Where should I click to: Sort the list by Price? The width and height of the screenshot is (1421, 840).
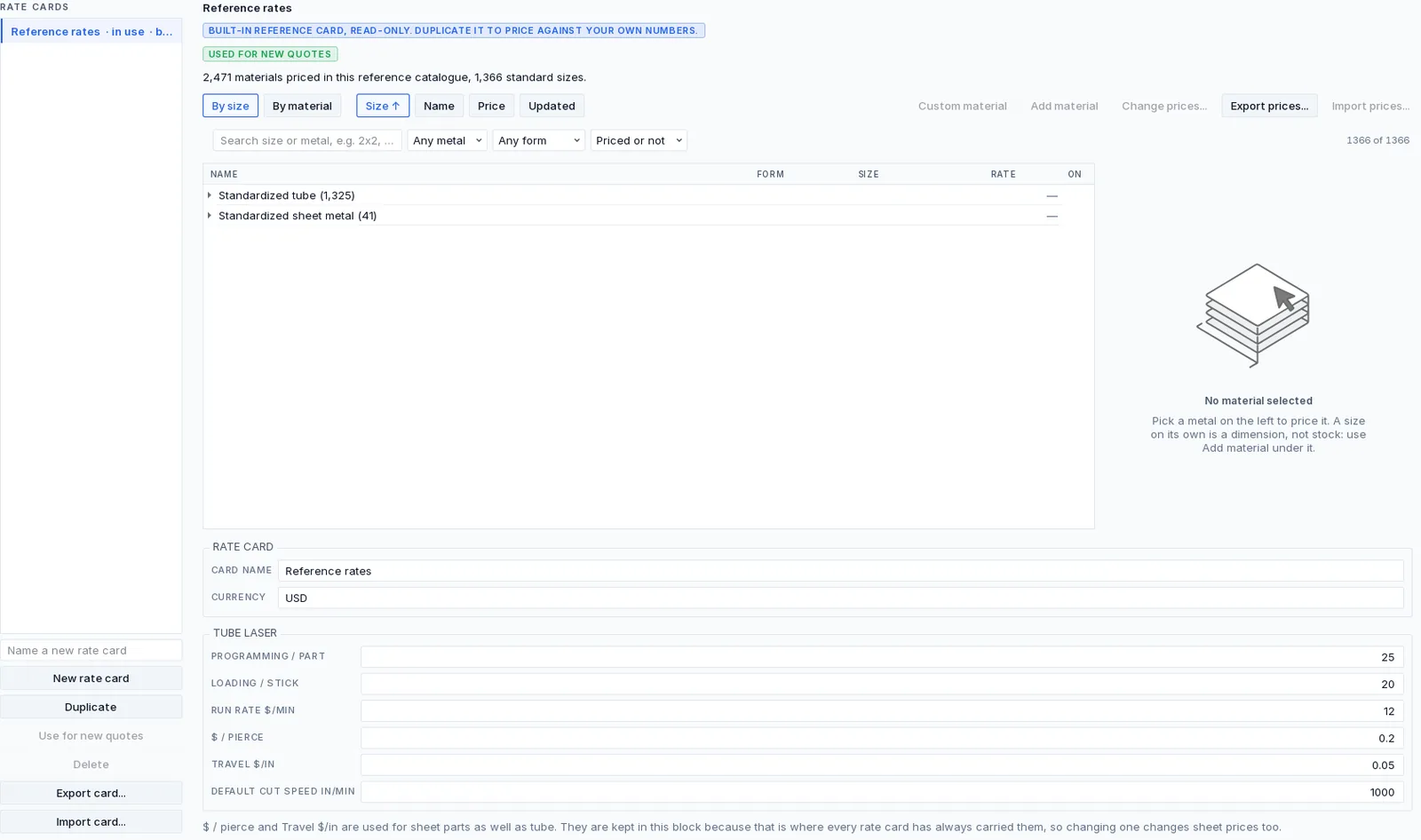point(491,106)
